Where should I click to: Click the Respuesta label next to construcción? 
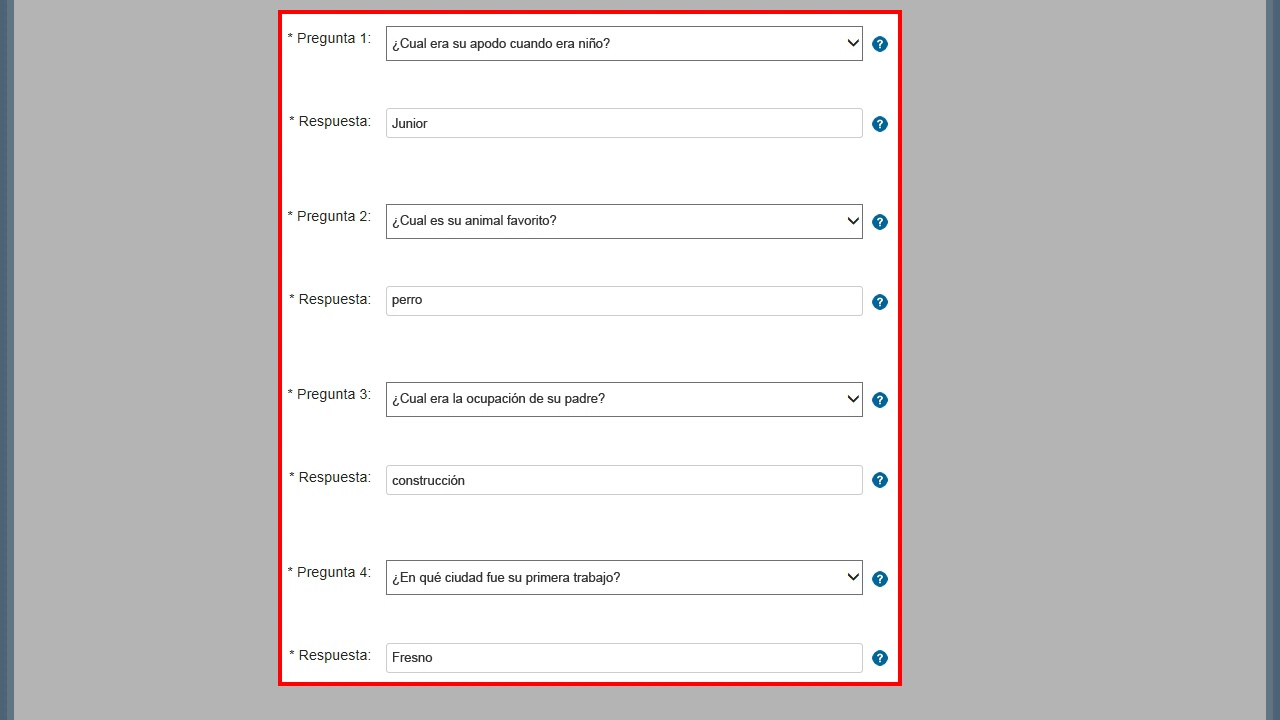pyautogui.click(x=330, y=477)
